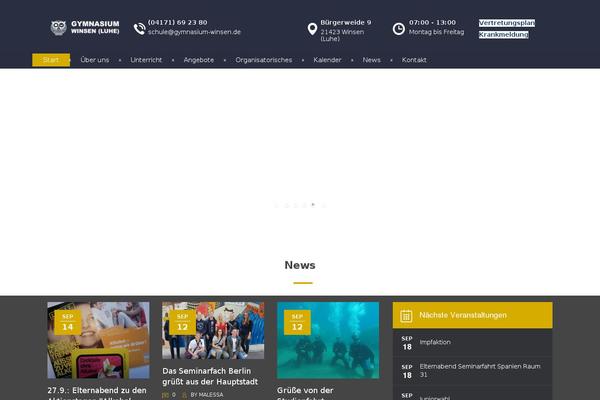Click the telephone handset icon in header
The image size is (600, 400).
pos(140,29)
